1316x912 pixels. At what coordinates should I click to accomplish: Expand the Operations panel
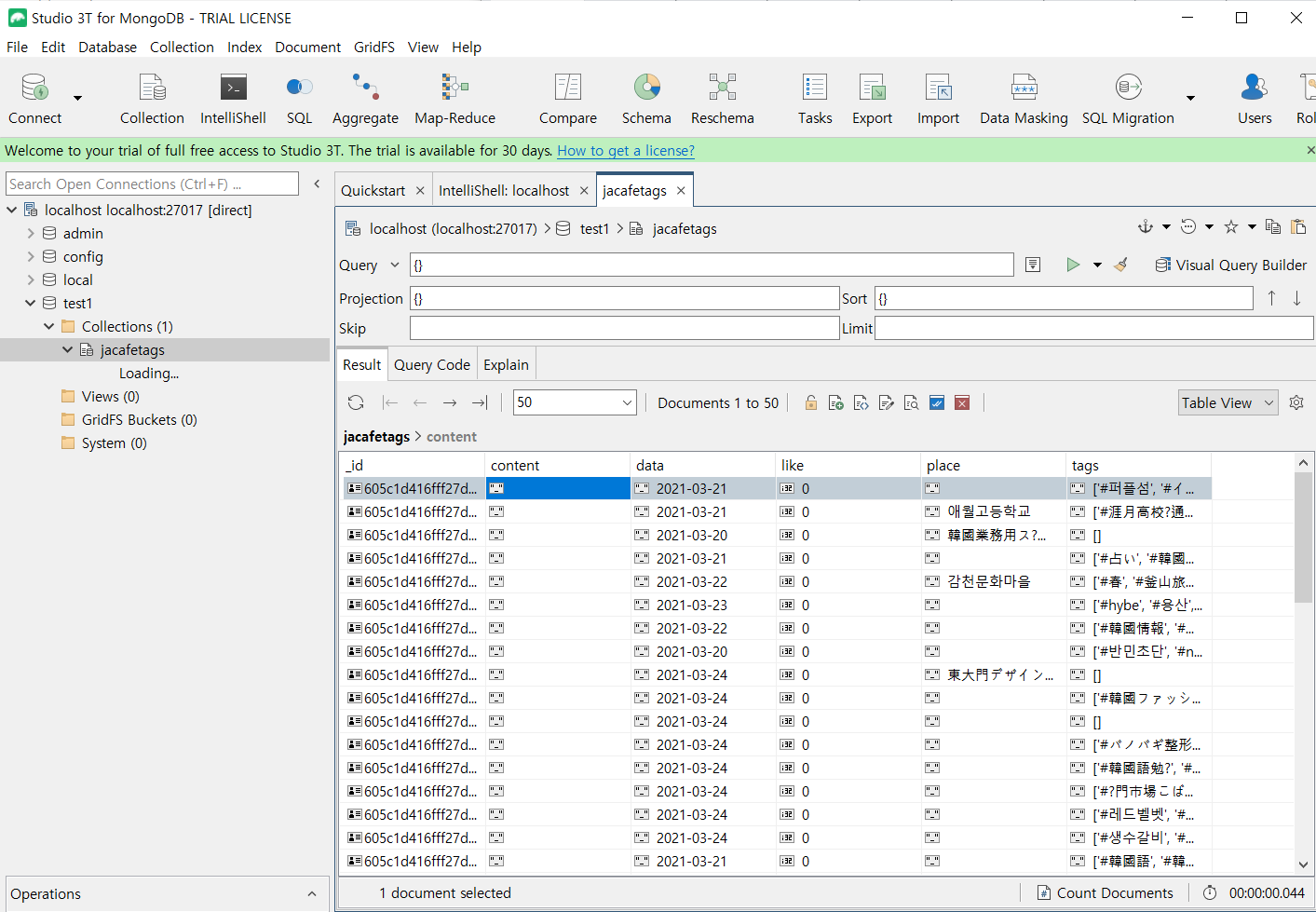pyautogui.click(x=312, y=893)
